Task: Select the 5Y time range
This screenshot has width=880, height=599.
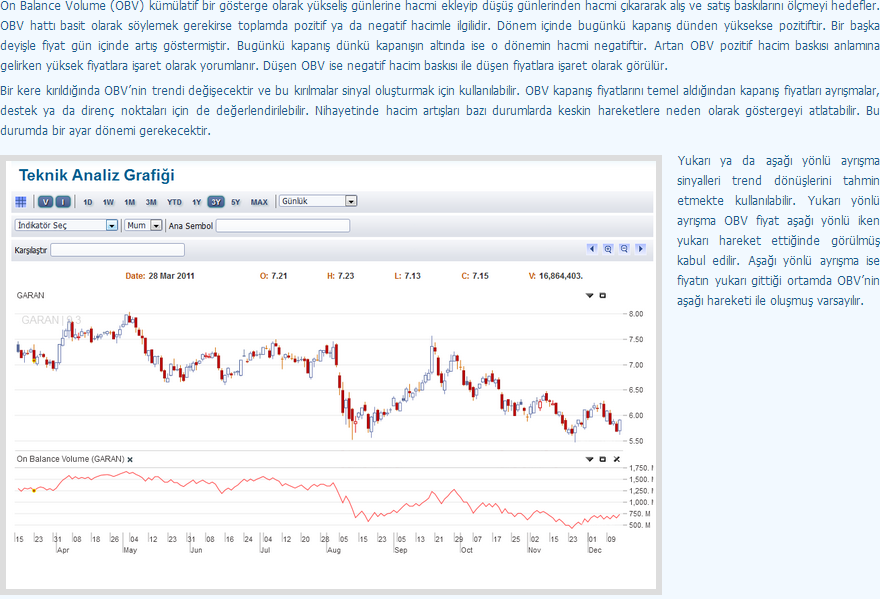Action: coord(236,202)
